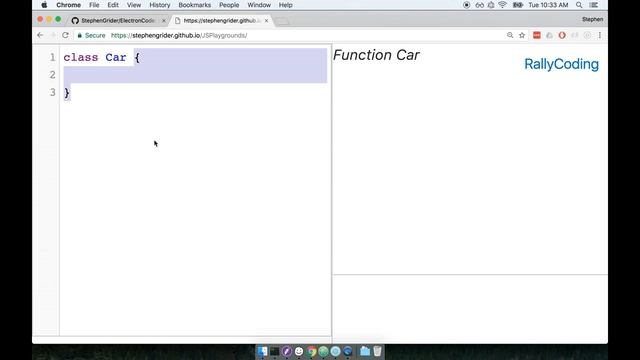The height and width of the screenshot is (360, 640).
Task: Open the Chrome application menu
Action: 68,5
